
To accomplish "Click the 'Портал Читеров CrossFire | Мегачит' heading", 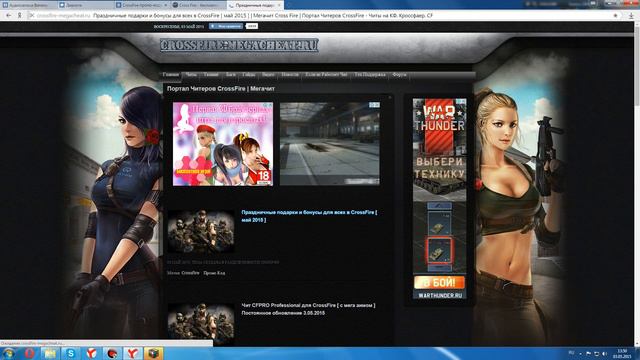I will tap(221, 89).
